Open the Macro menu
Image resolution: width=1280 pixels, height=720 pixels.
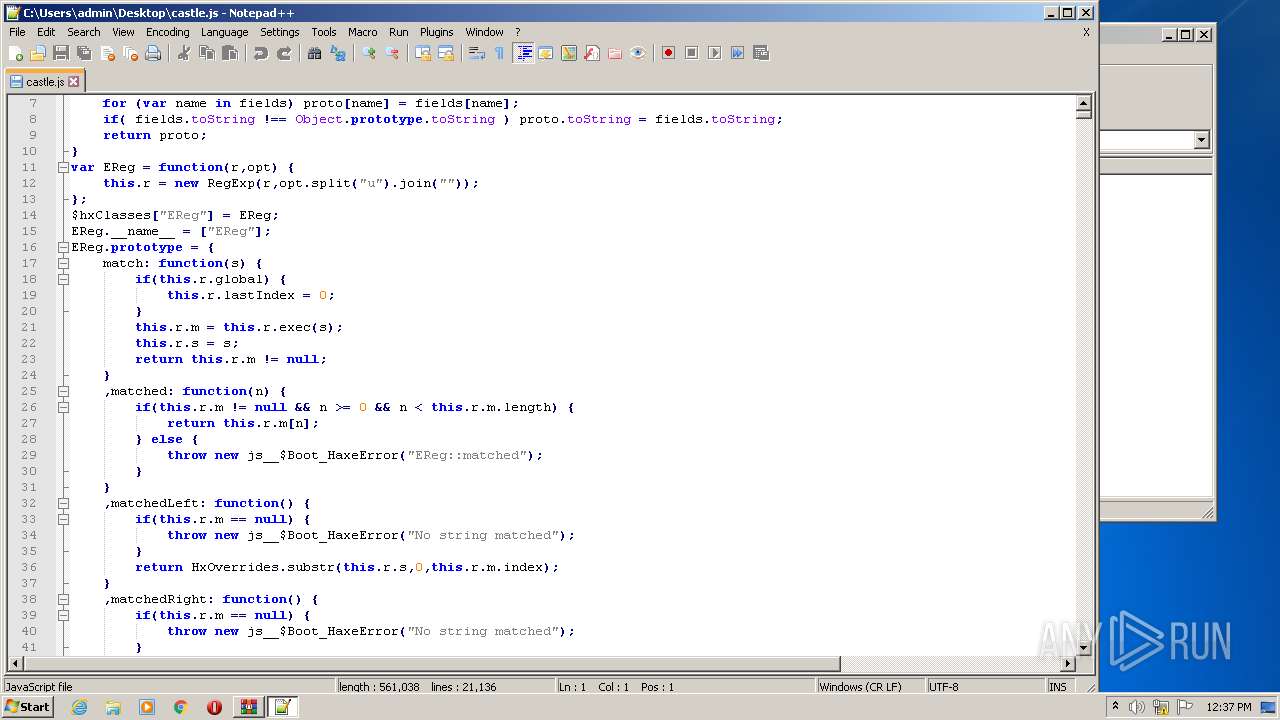(x=362, y=32)
